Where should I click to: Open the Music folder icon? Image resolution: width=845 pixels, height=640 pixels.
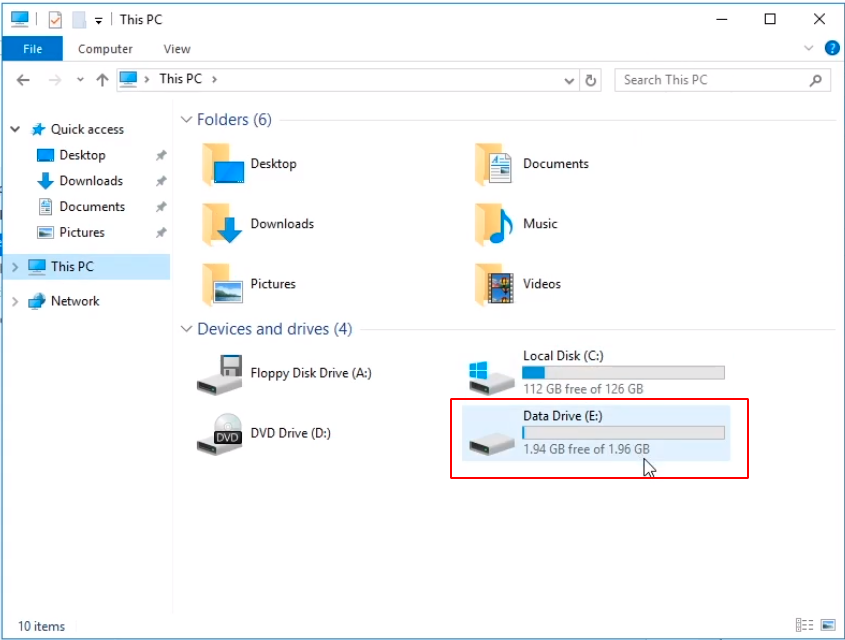(494, 224)
